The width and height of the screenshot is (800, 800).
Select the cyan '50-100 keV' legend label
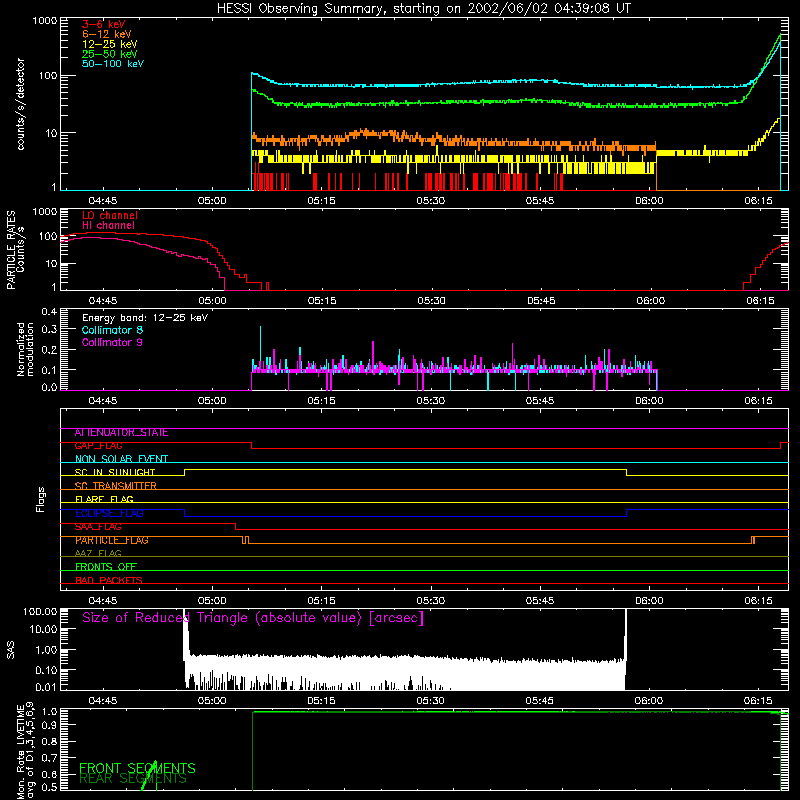coord(113,64)
